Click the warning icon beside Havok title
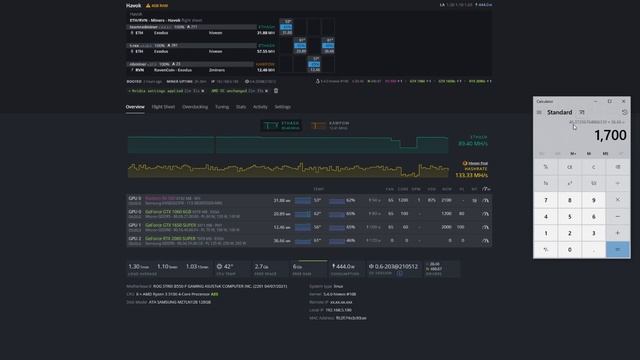Image resolution: width=640 pixels, height=360 pixels. click(148, 6)
